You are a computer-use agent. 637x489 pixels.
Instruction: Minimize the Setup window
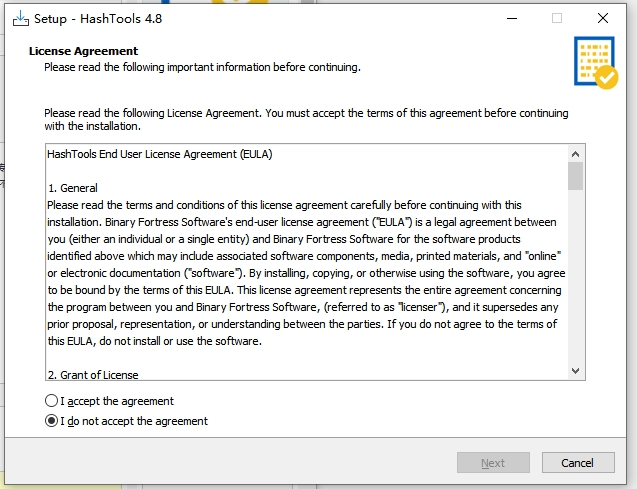(510, 18)
